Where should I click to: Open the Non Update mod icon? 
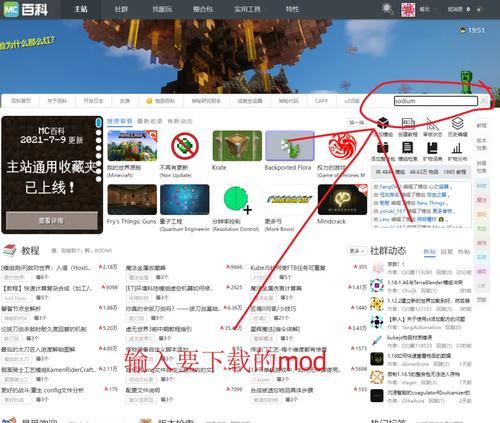tap(185, 146)
